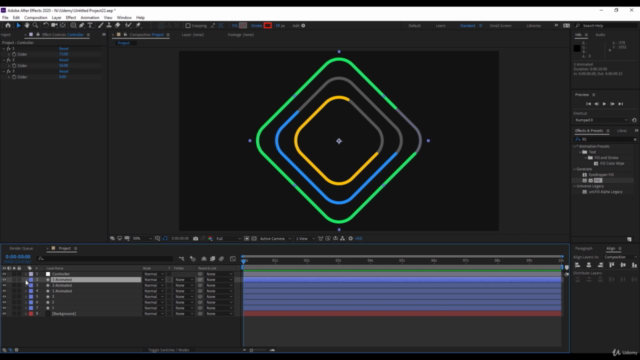Screen dimensions: 640x360
Task: Toggle the stopwatch for fx 2 Slider
Action: click(14, 65)
